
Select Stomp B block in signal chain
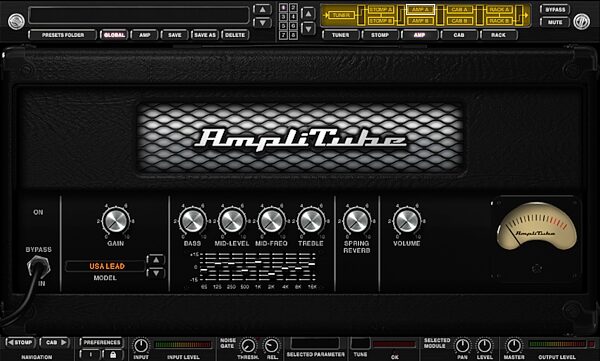pos(380,21)
